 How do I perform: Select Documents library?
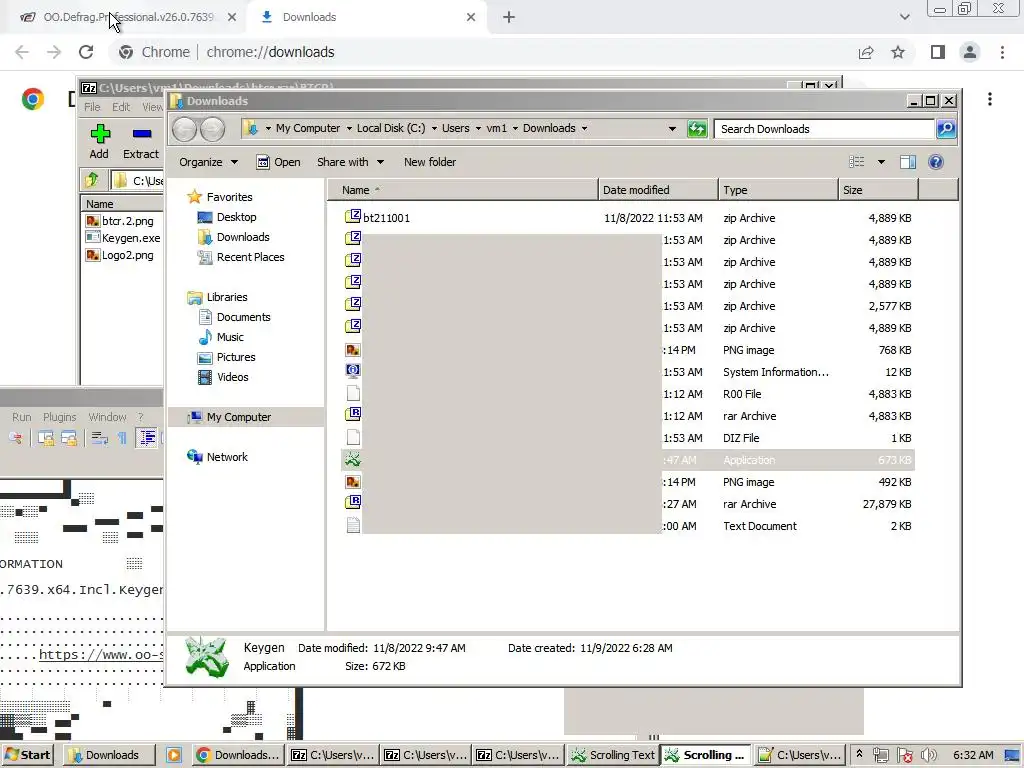pyautogui.click(x=234, y=317)
